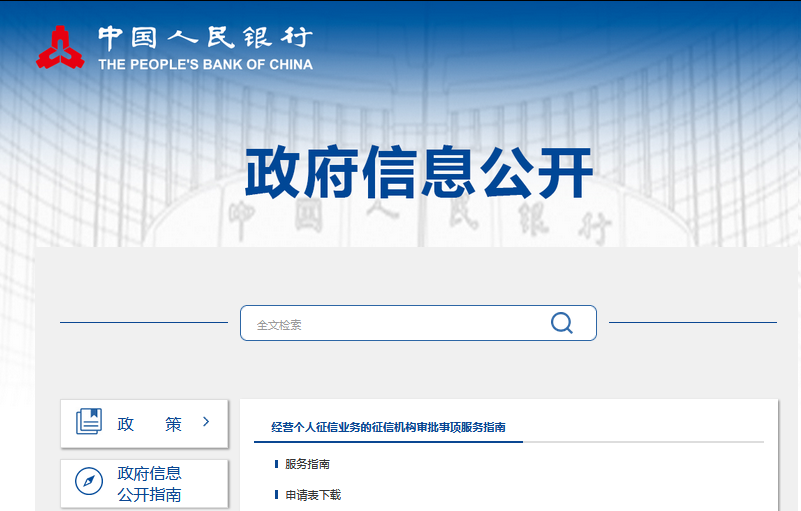This screenshot has width=801, height=511.
Task: Expand the 政策 menu using its chevron arrow
Action: (206, 422)
